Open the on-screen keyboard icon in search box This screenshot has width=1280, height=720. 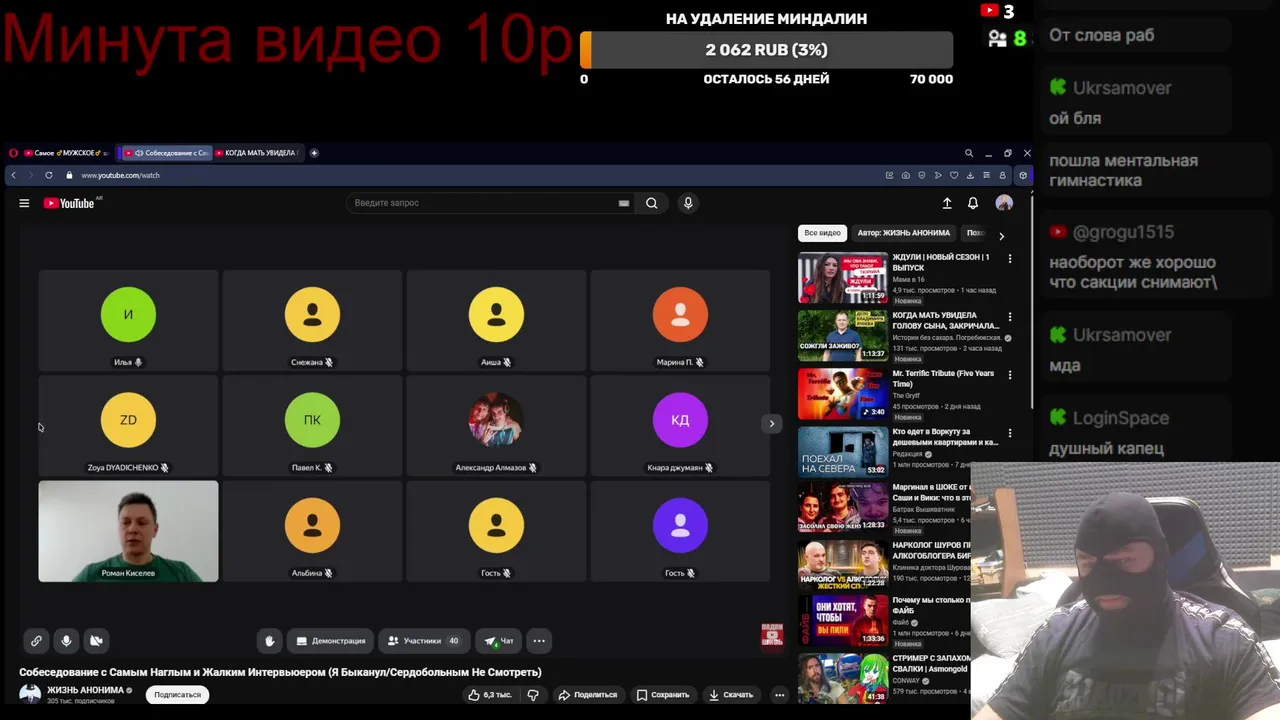click(x=624, y=203)
